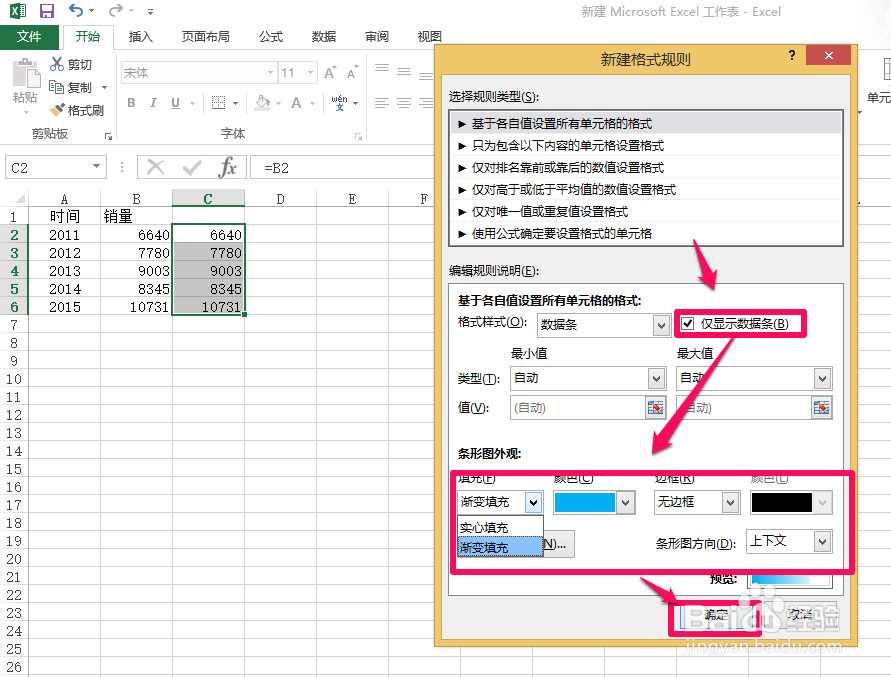Click the Save icon
891x677 pixels.
point(46,10)
